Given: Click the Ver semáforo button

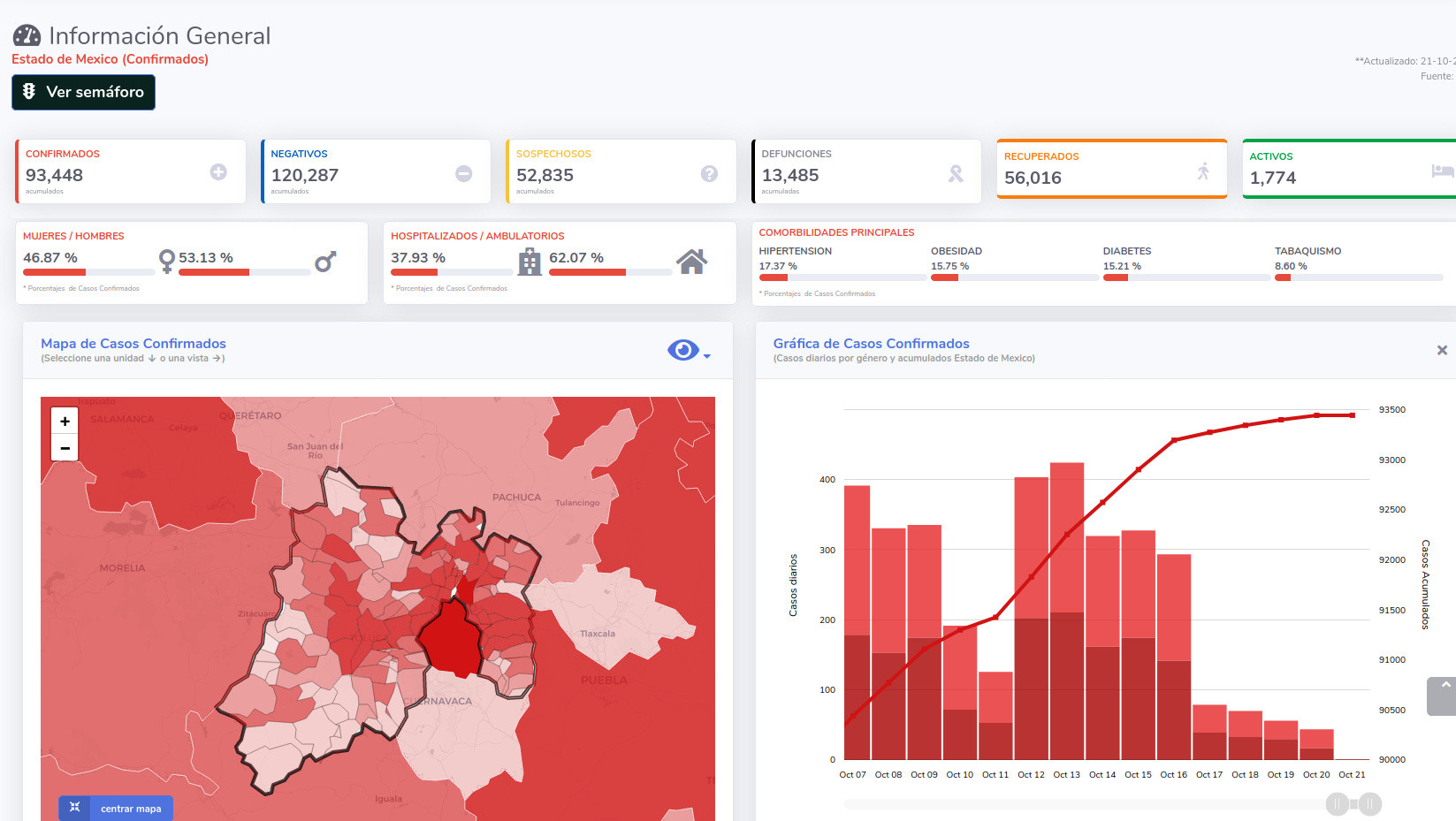Looking at the screenshot, I should coord(83,92).
